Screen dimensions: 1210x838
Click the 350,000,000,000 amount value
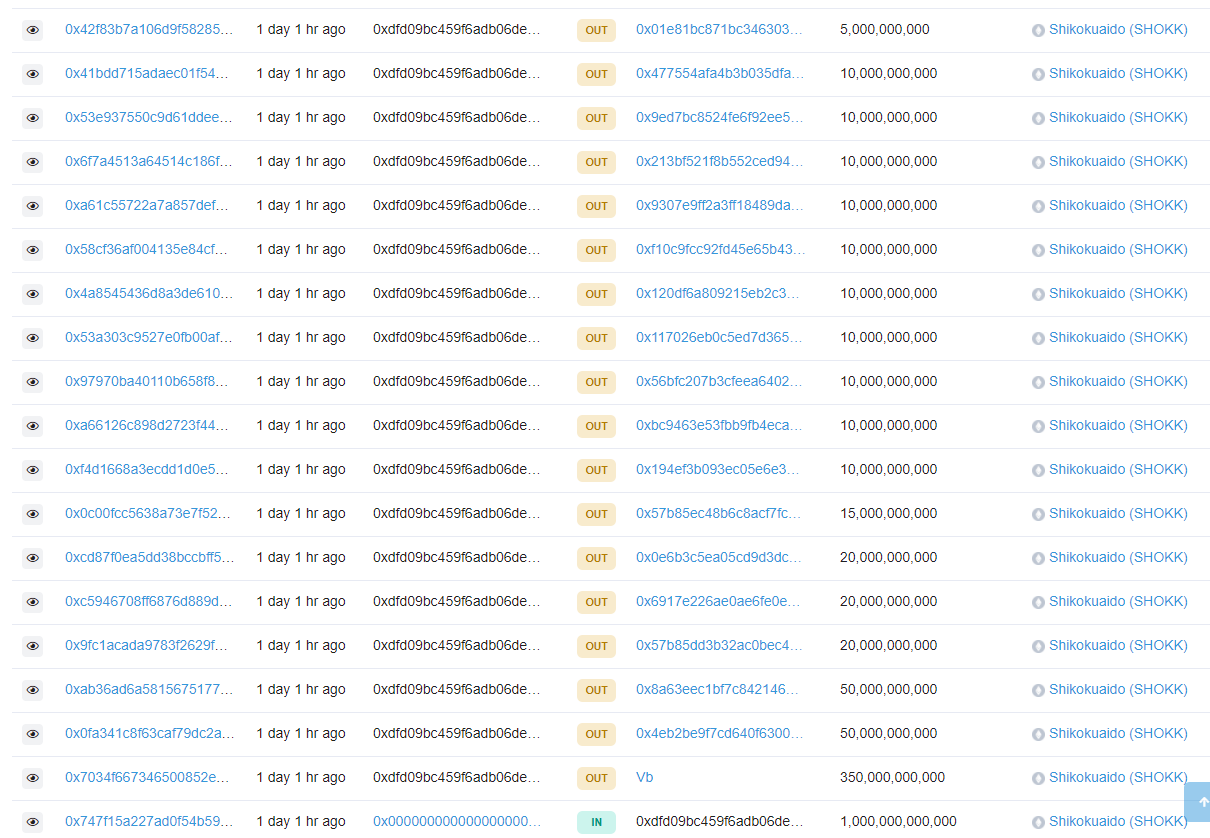point(892,778)
